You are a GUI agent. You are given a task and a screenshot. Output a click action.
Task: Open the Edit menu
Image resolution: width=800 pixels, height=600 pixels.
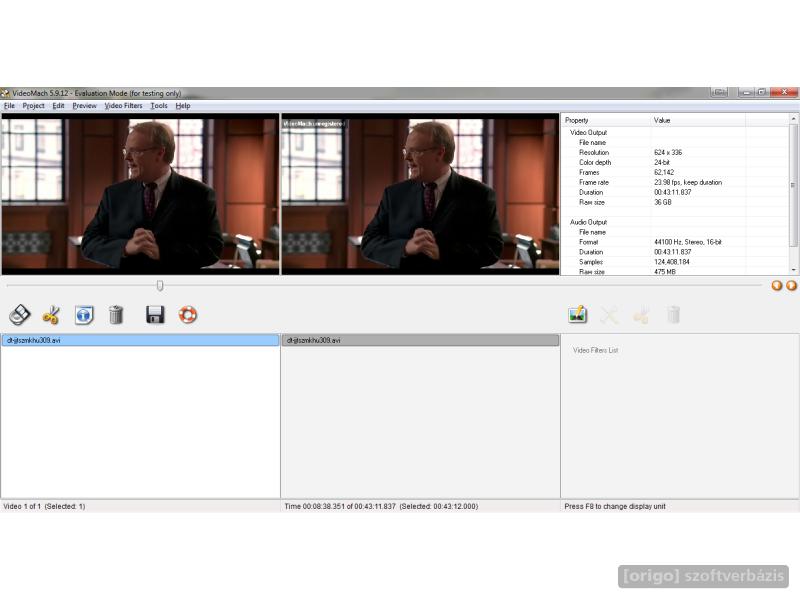tap(58, 106)
